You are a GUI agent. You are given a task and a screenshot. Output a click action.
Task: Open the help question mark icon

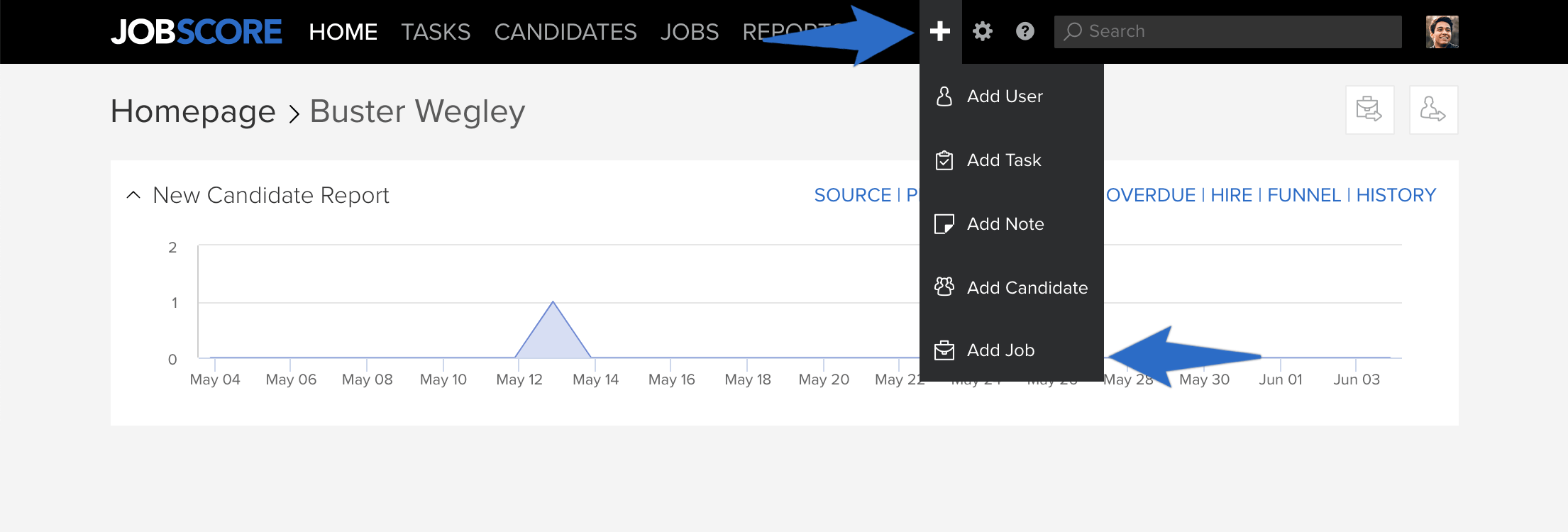[1025, 31]
